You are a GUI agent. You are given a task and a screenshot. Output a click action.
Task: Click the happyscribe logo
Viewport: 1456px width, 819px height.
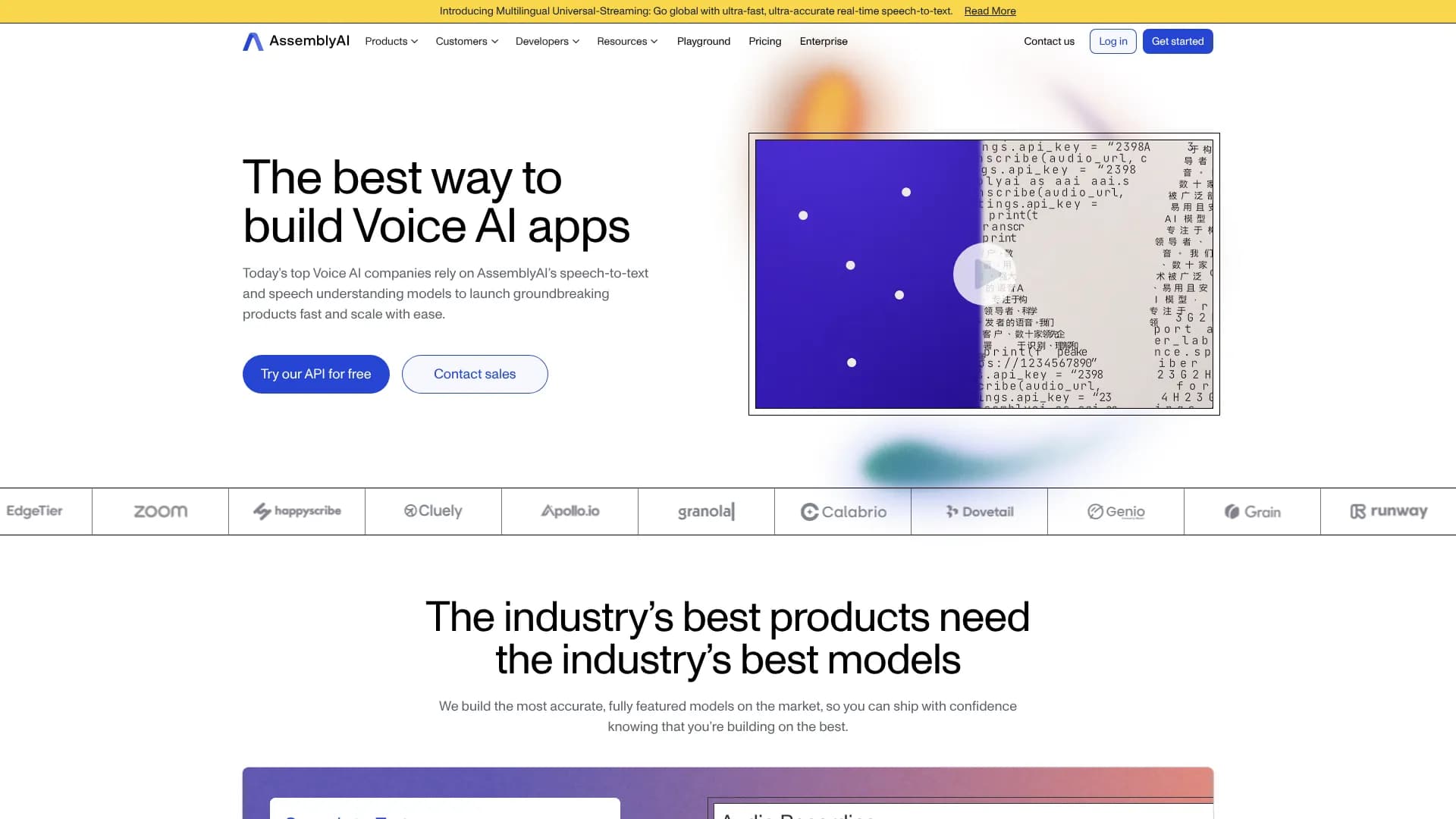point(297,511)
